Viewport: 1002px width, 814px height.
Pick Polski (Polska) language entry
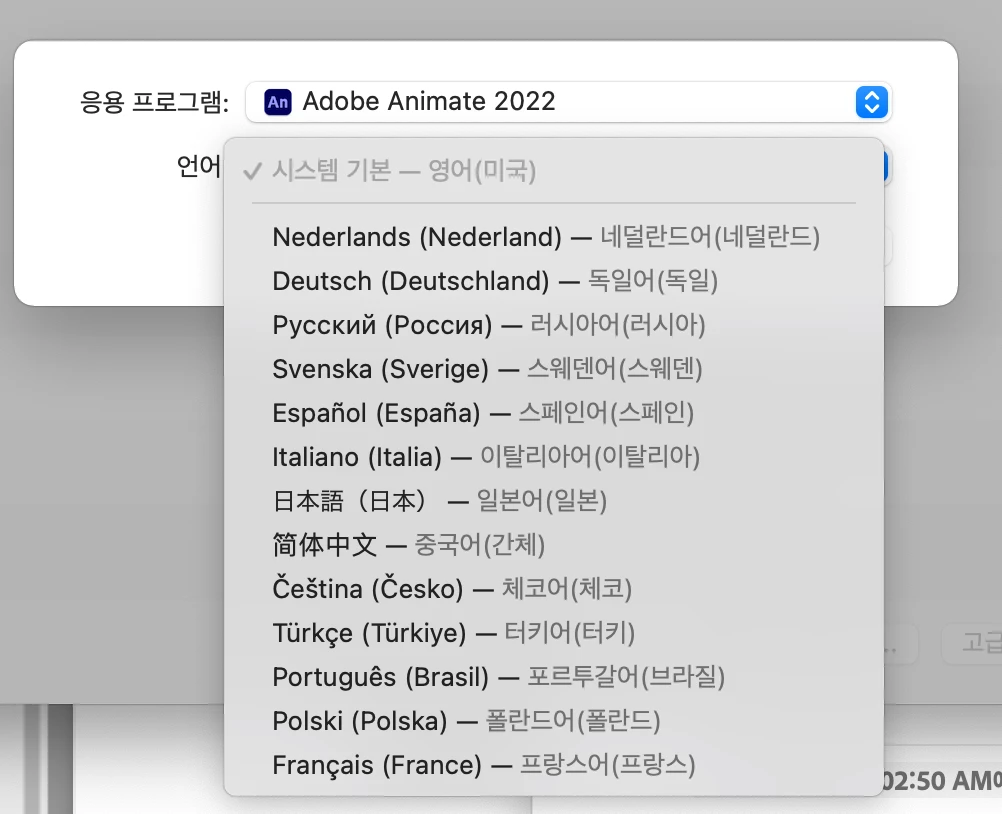(553, 721)
